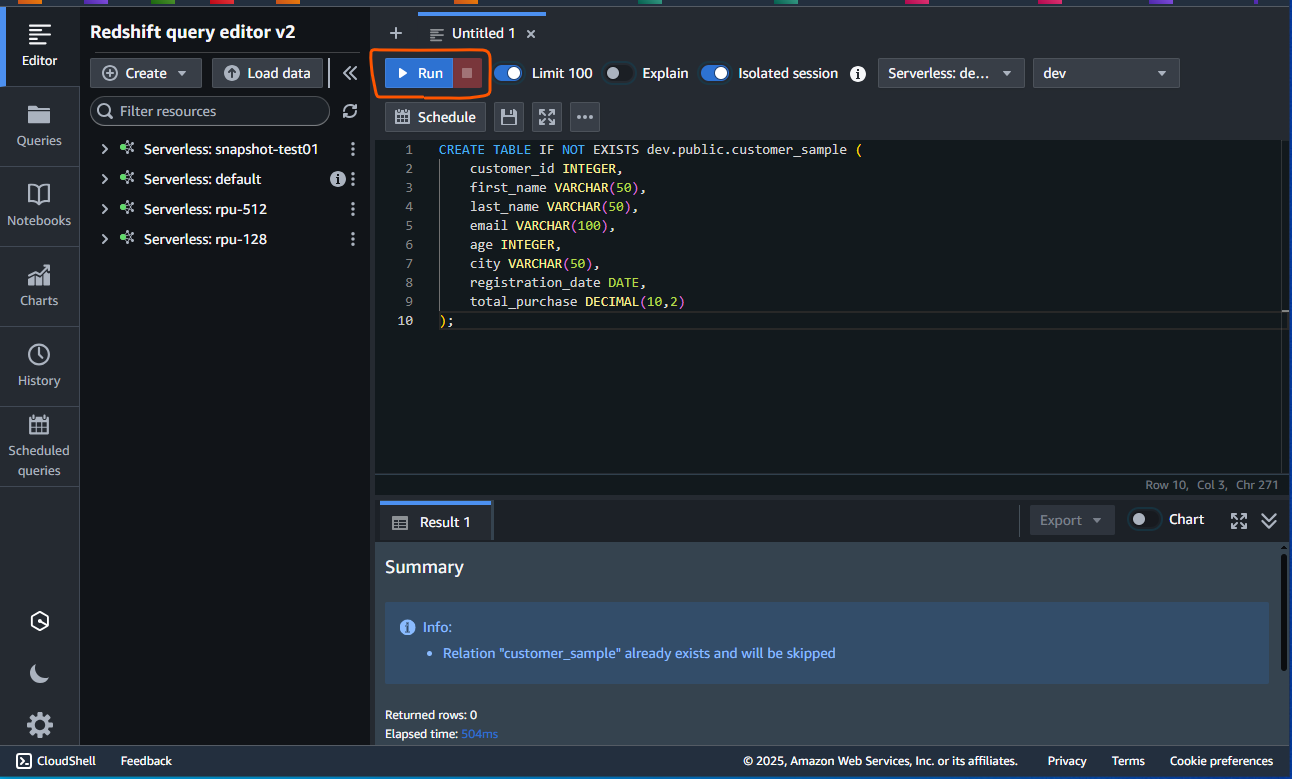Image resolution: width=1292 pixels, height=779 pixels.
Task: Open the Terms link
Action: pos(1128,761)
